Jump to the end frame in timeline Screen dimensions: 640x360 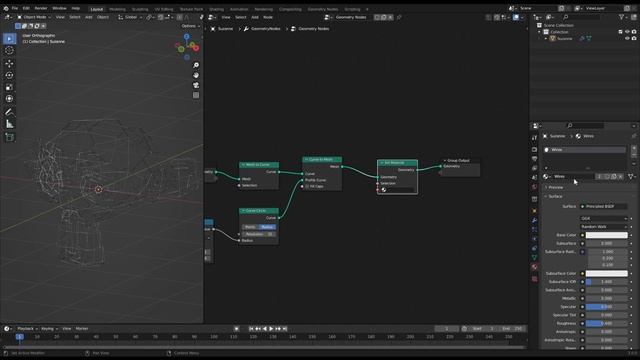click(x=285, y=329)
